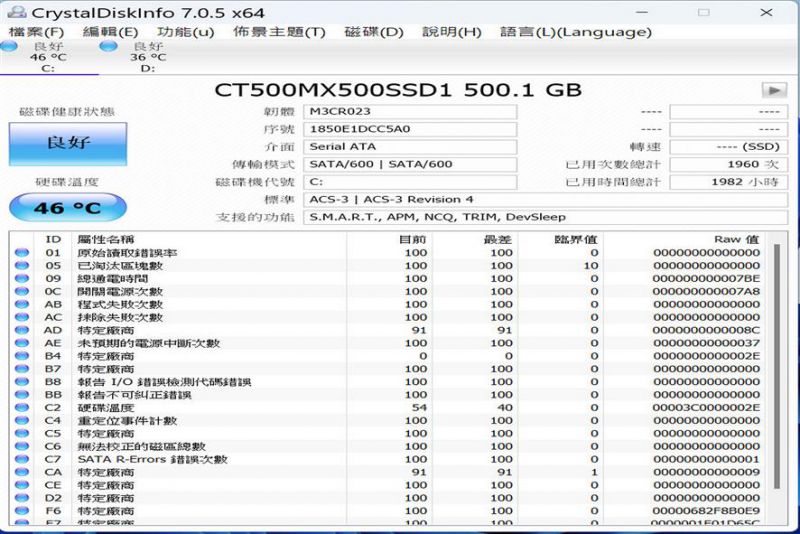The image size is (800, 534).
Task: Click the power on count 1960 次
Action: [729, 164]
